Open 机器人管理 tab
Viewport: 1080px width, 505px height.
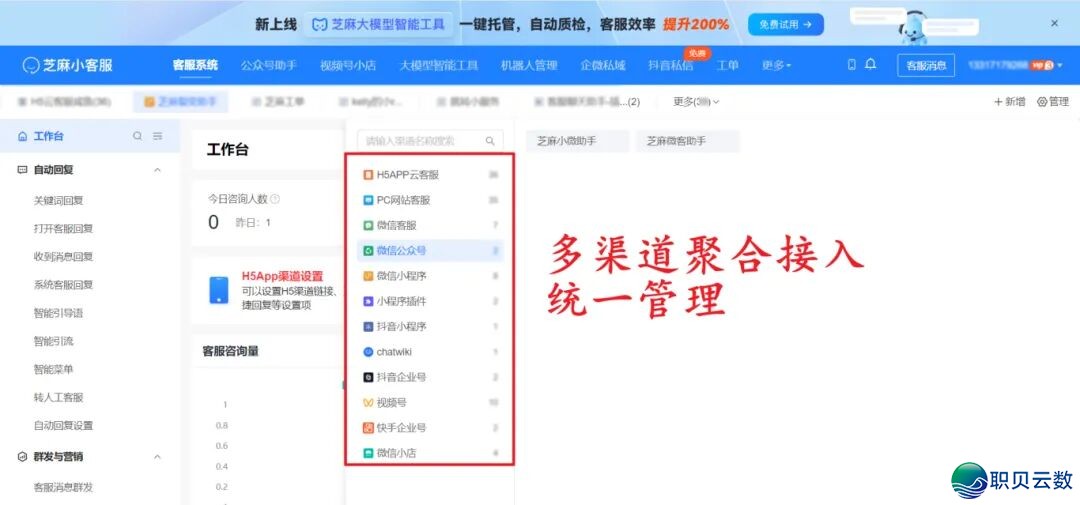coord(529,65)
